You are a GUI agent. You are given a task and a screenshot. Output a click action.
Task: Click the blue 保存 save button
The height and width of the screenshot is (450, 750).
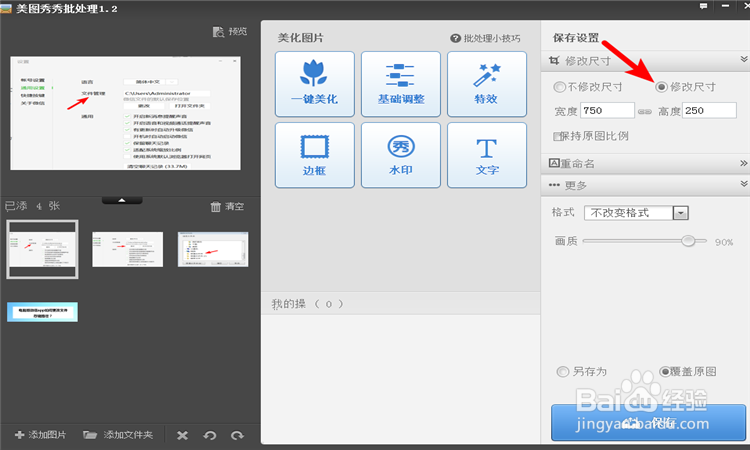click(648, 422)
